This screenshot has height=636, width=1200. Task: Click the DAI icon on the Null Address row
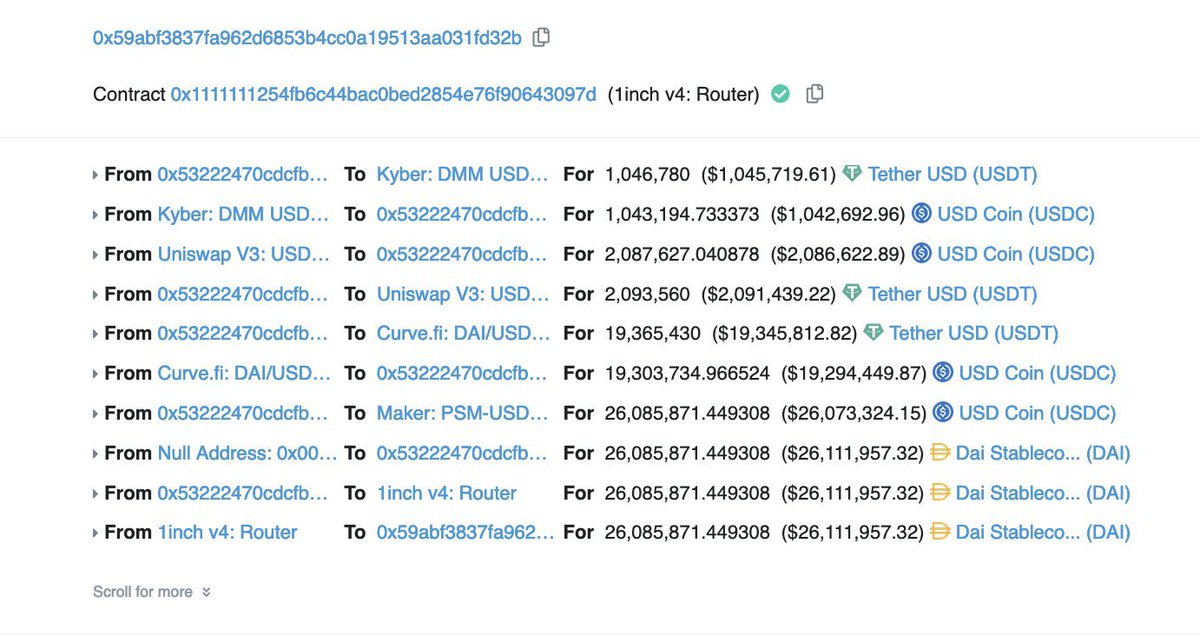point(940,453)
